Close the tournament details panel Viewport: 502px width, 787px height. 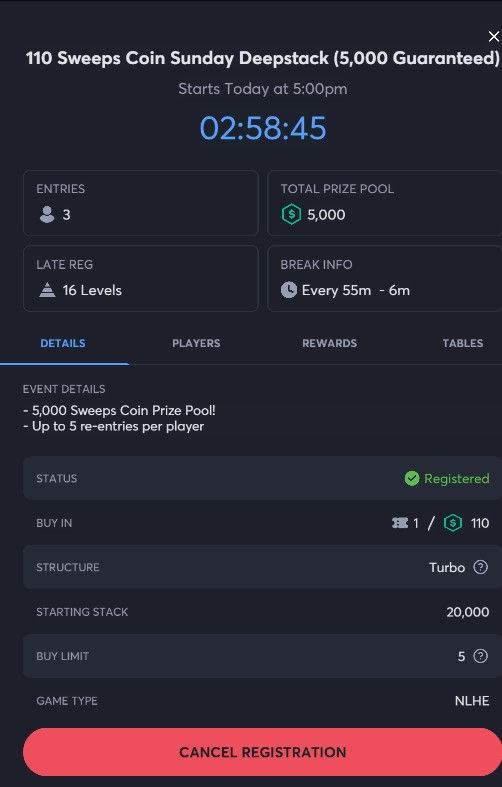[493, 36]
